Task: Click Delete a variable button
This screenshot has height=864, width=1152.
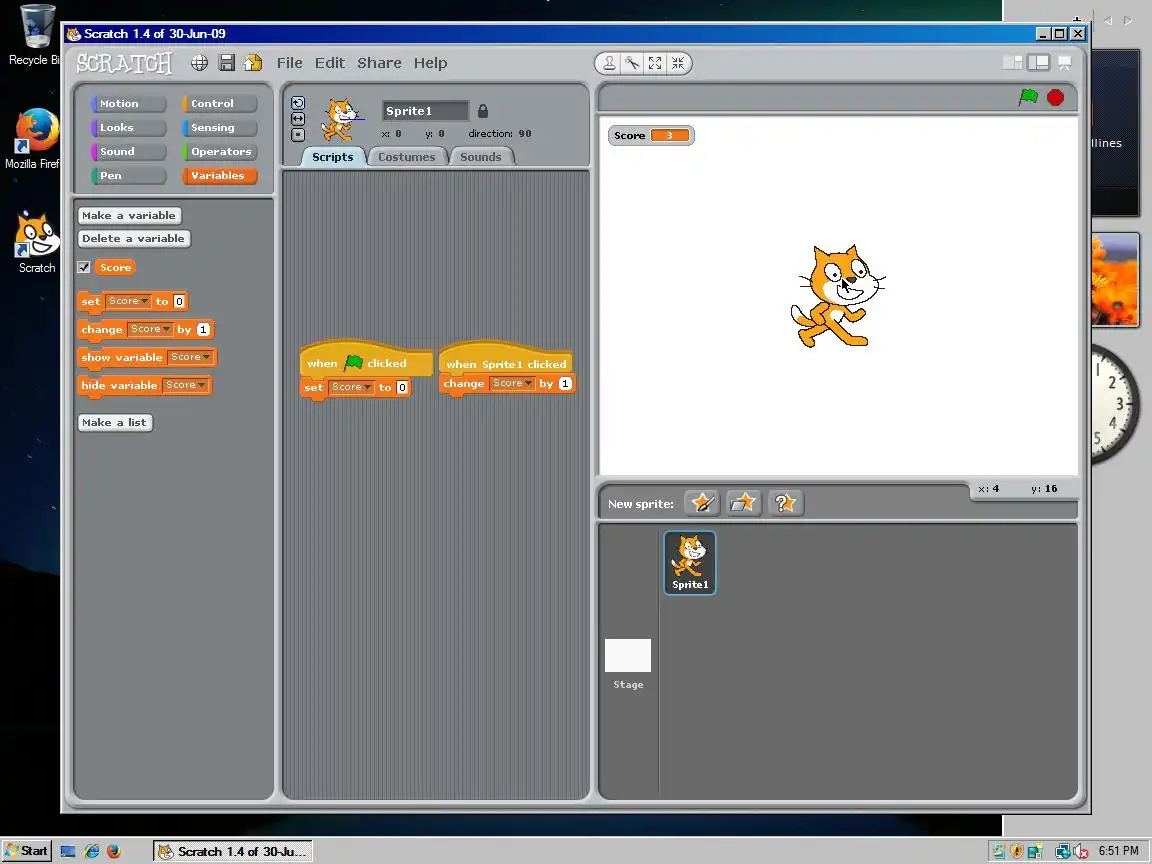Action: point(134,238)
